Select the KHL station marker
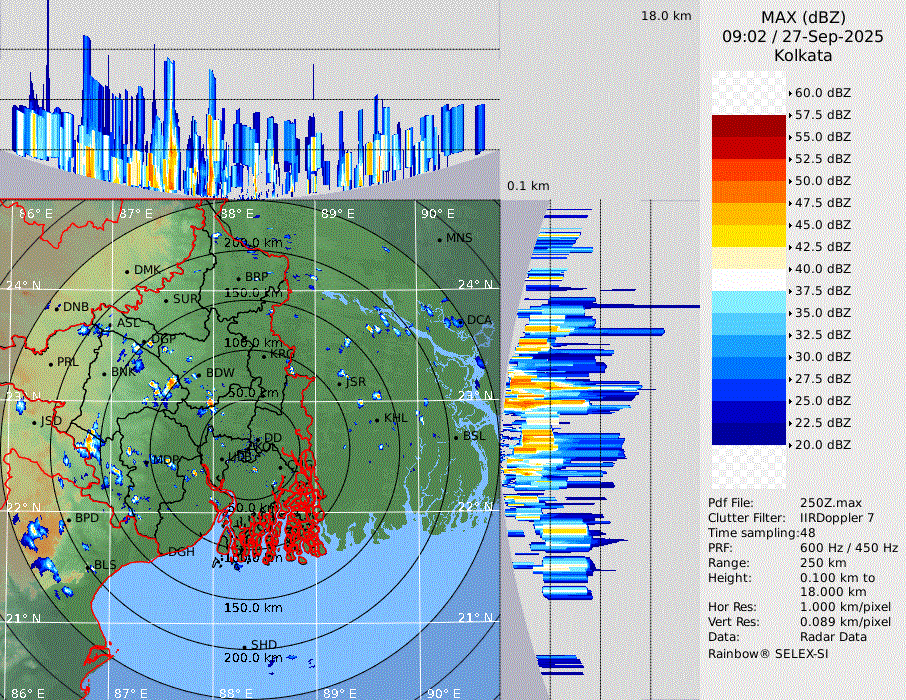This screenshot has width=906, height=700. pyautogui.click(x=378, y=418)
